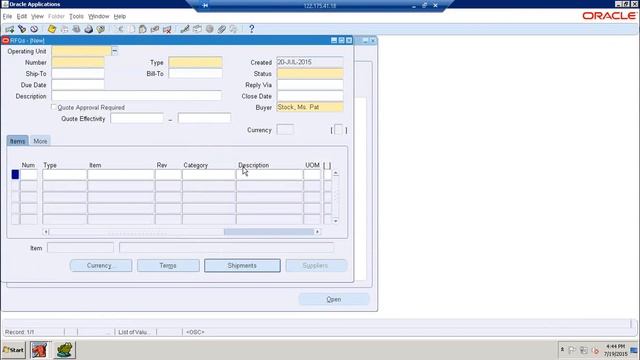Open the Operating Unit list of values button
This screenshot has height=360, width=640.
coord(114,51)
